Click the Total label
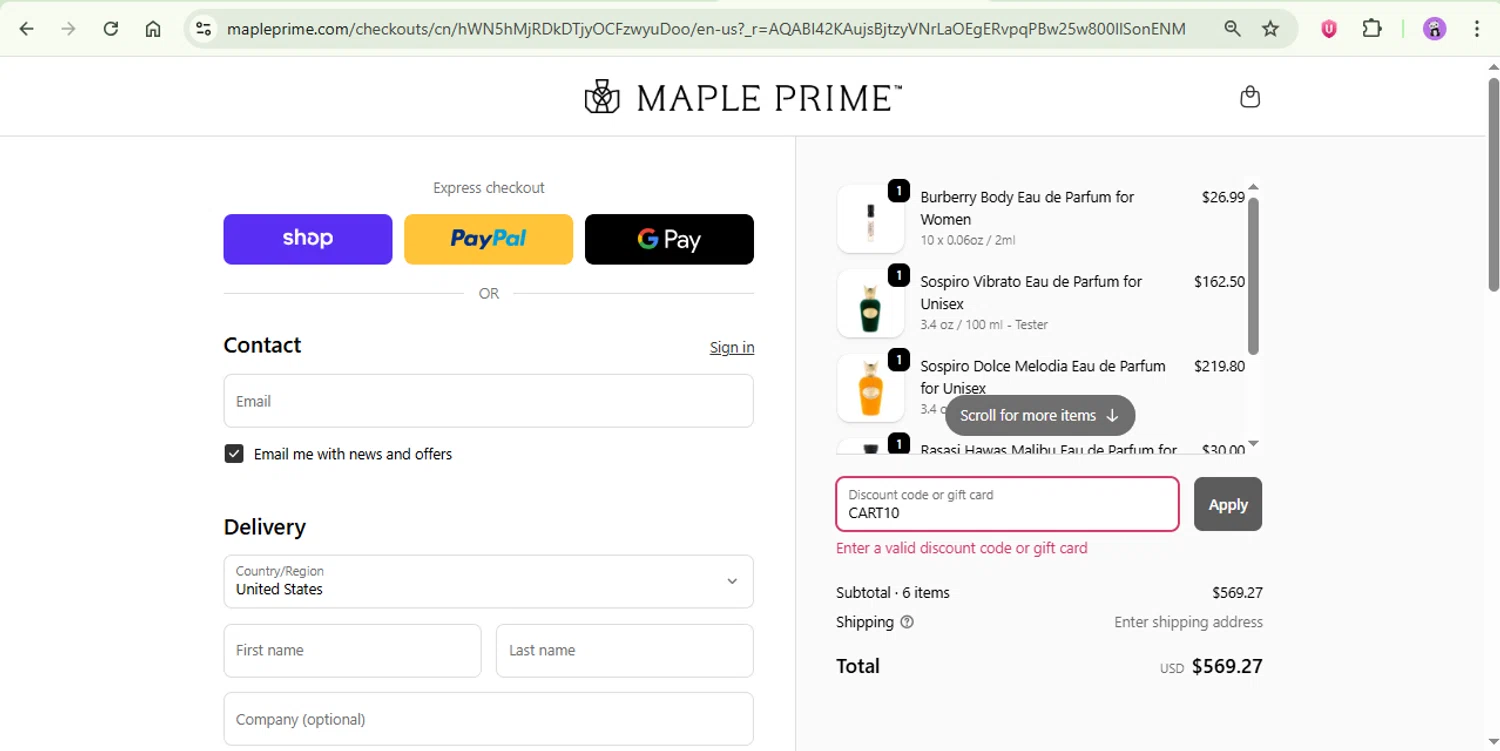The image size is (1500, 751). 858,666
